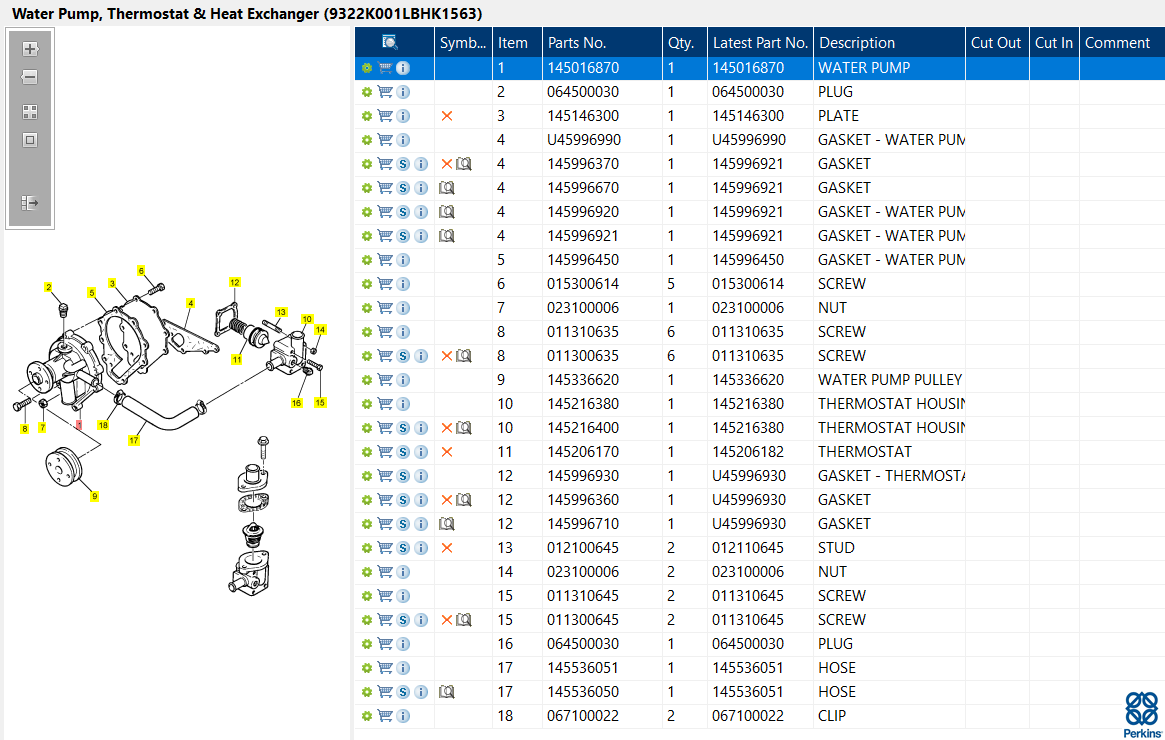Viewport: 1165px width, 740px height.
Task: Select callout 13 on the diagram
Action: point(281,312)
